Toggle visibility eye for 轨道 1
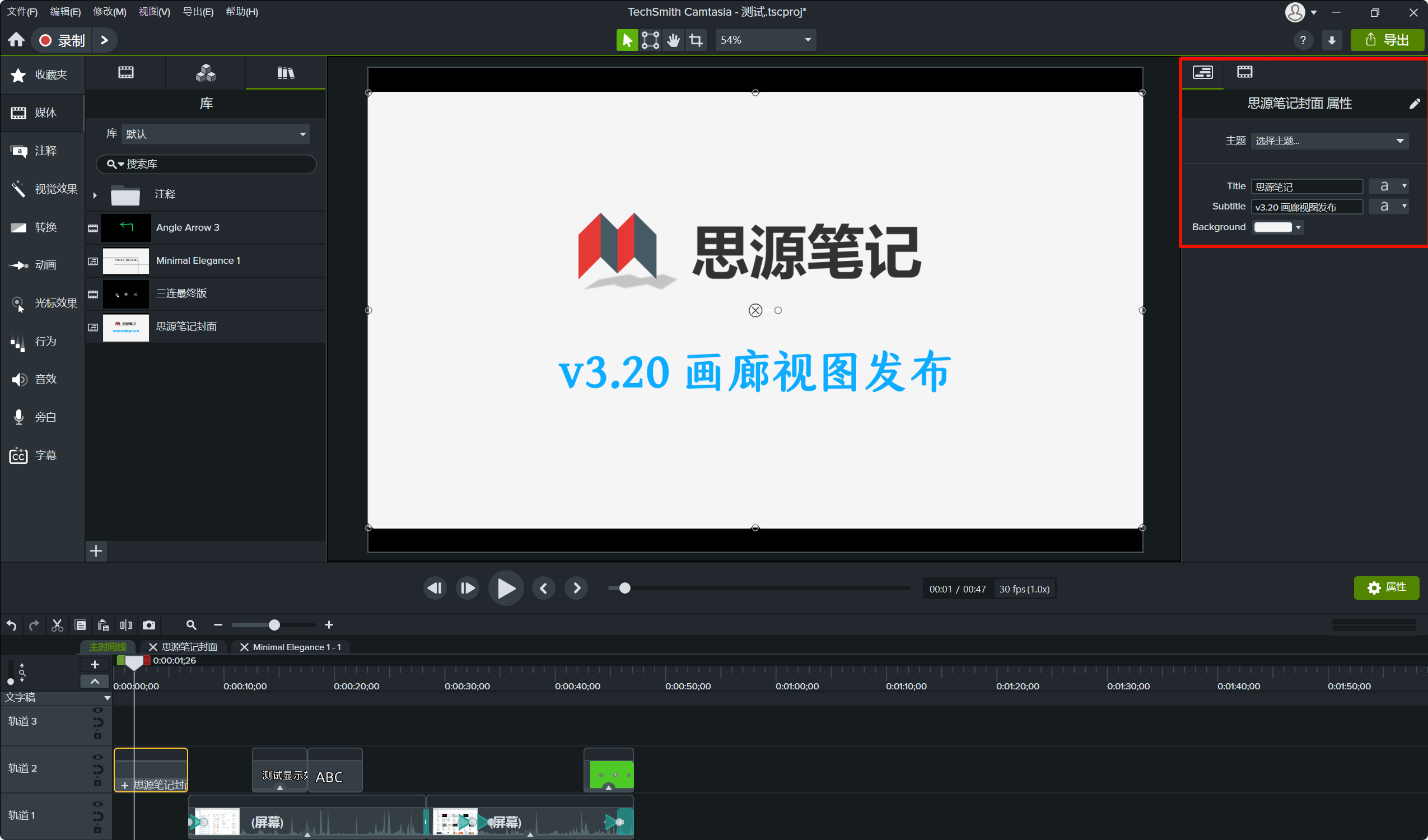 click(x=97, y=804)
